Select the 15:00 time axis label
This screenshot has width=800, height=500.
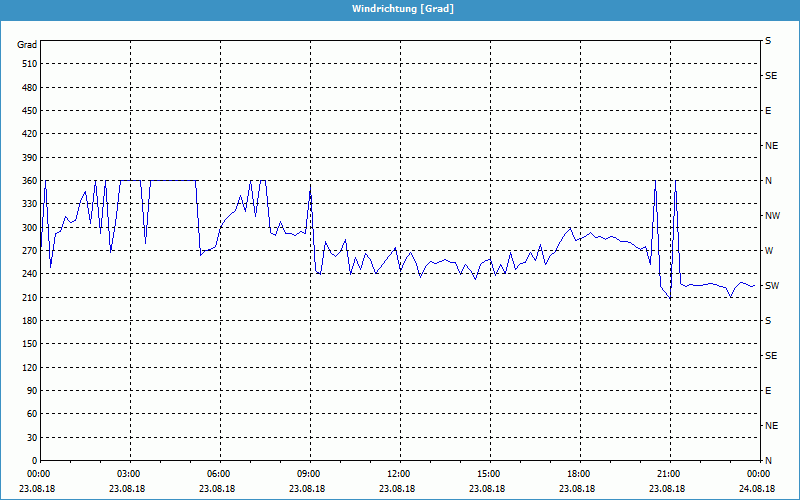tap(489, 474)
